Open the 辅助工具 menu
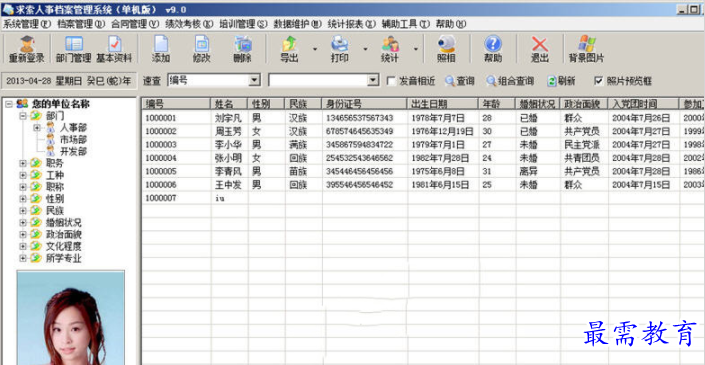 tap(406, 24)
